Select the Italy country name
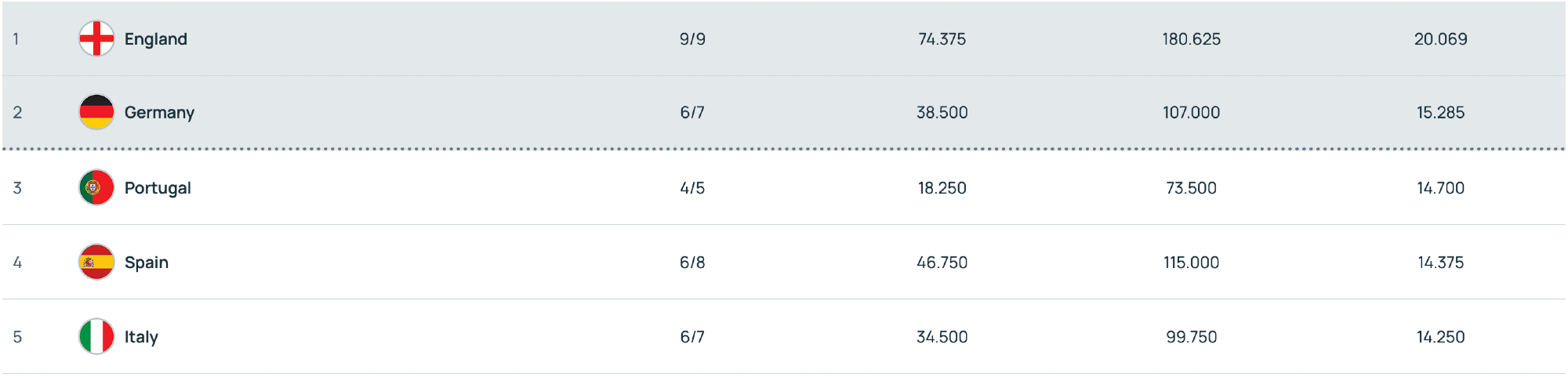This screenshot has height=377, width=1568. point(141,337)
